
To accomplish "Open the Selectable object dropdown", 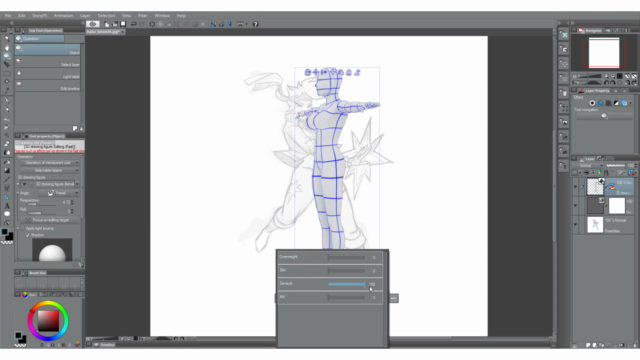I will point(50,170).
